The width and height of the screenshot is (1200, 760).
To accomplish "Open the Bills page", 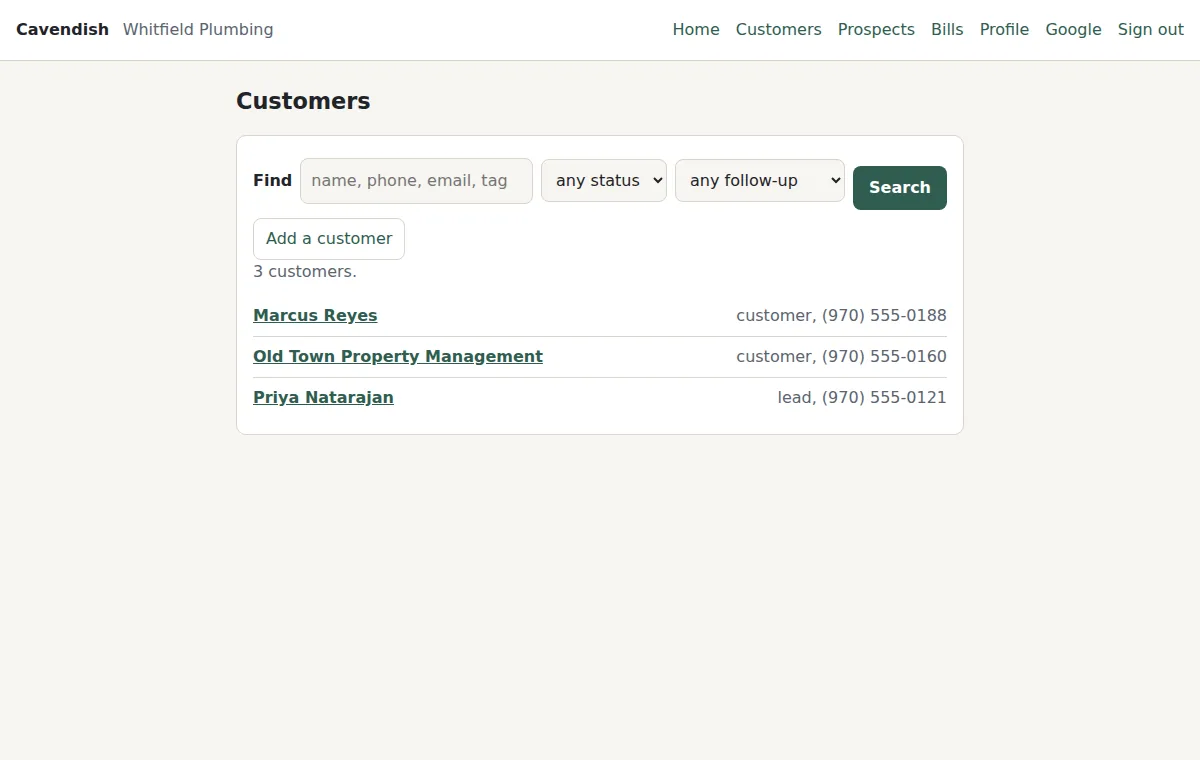I will click(947, 30).
